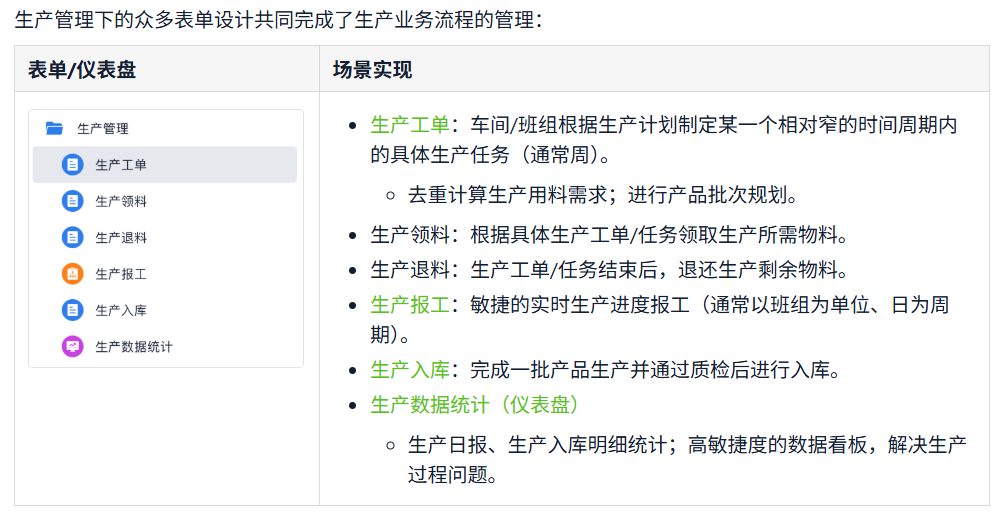Viewport: 1004px width, 521px height.
Task: Click the form icon next to 生产领料
Action: pyautogui.click(x=72, y=201)
